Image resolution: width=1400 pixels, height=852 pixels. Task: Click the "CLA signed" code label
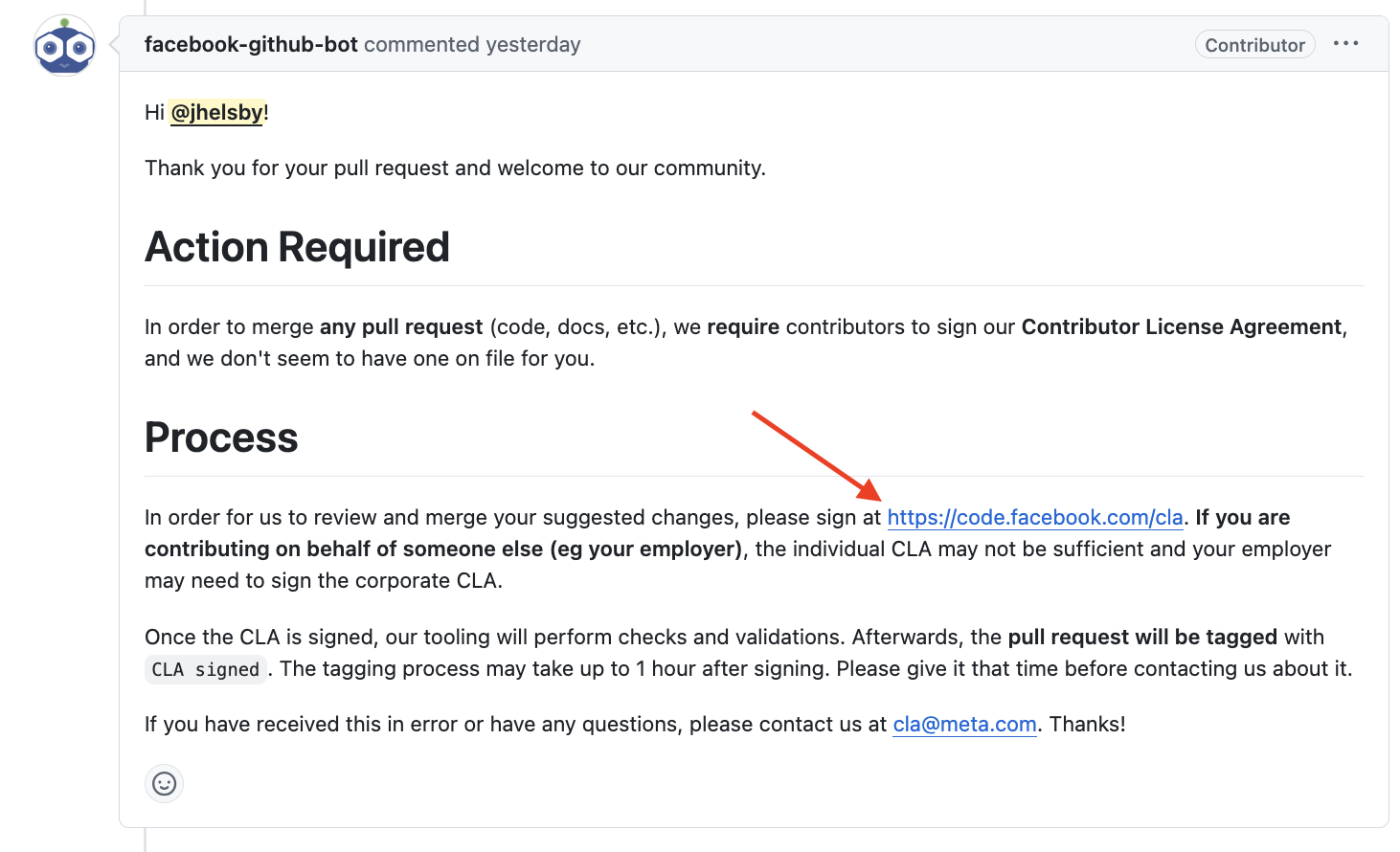point(206,669)
